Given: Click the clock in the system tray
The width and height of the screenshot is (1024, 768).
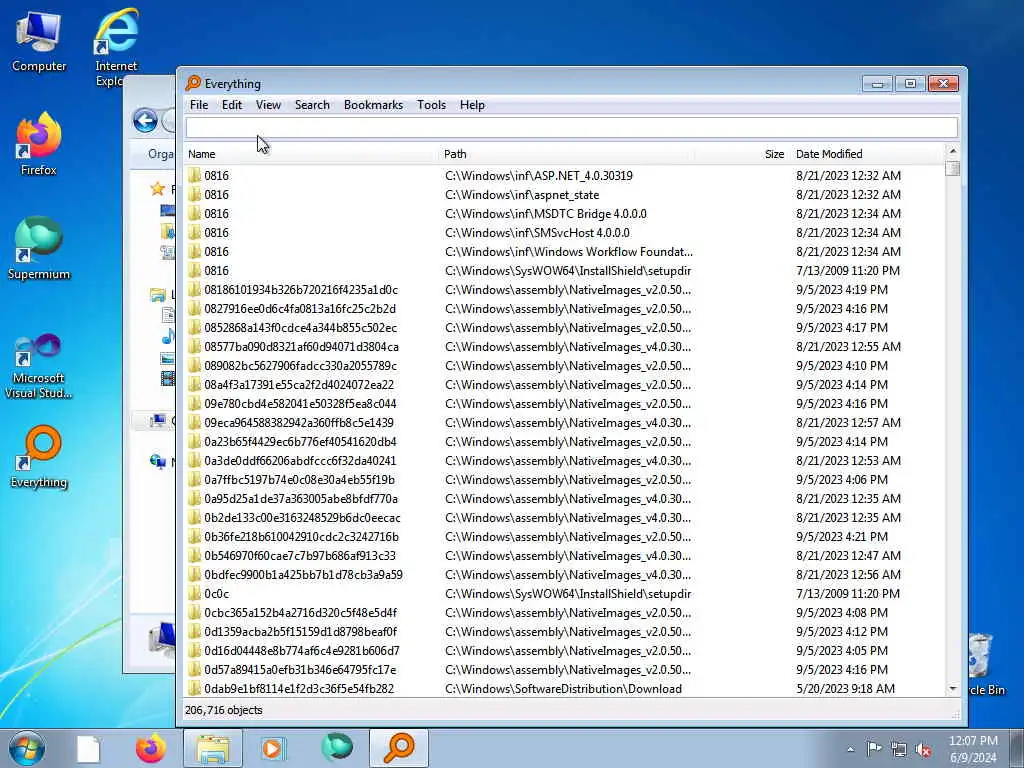Looking at the screenshot, I should click(973, 749).
